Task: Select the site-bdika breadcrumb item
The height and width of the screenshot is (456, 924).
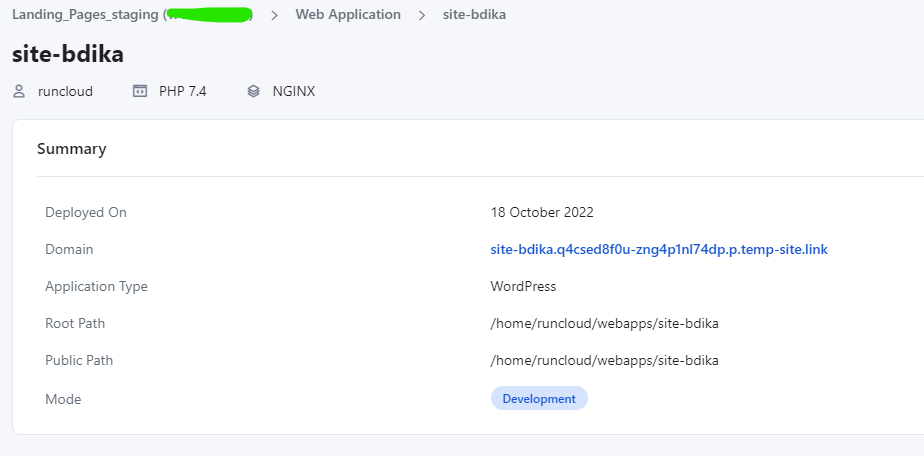Action: pos(474,15)
